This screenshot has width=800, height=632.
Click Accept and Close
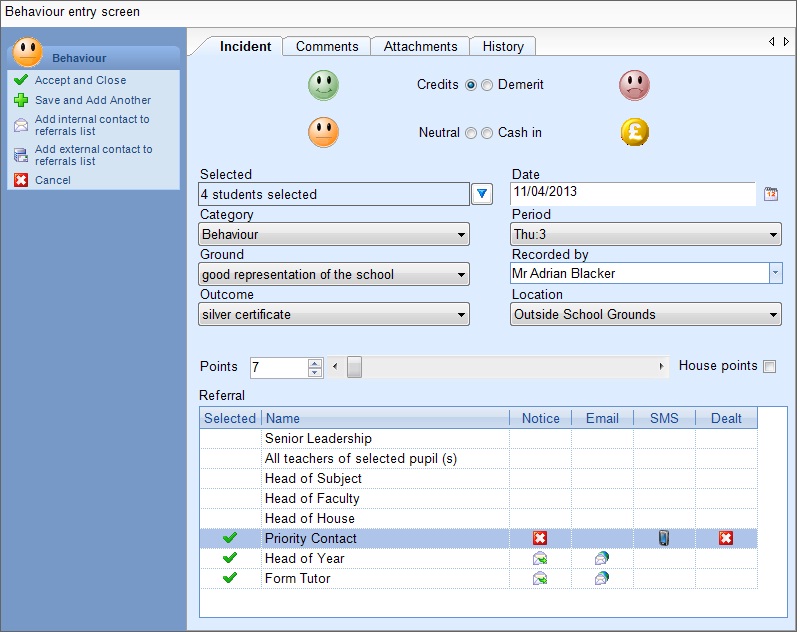pos(80,80)
